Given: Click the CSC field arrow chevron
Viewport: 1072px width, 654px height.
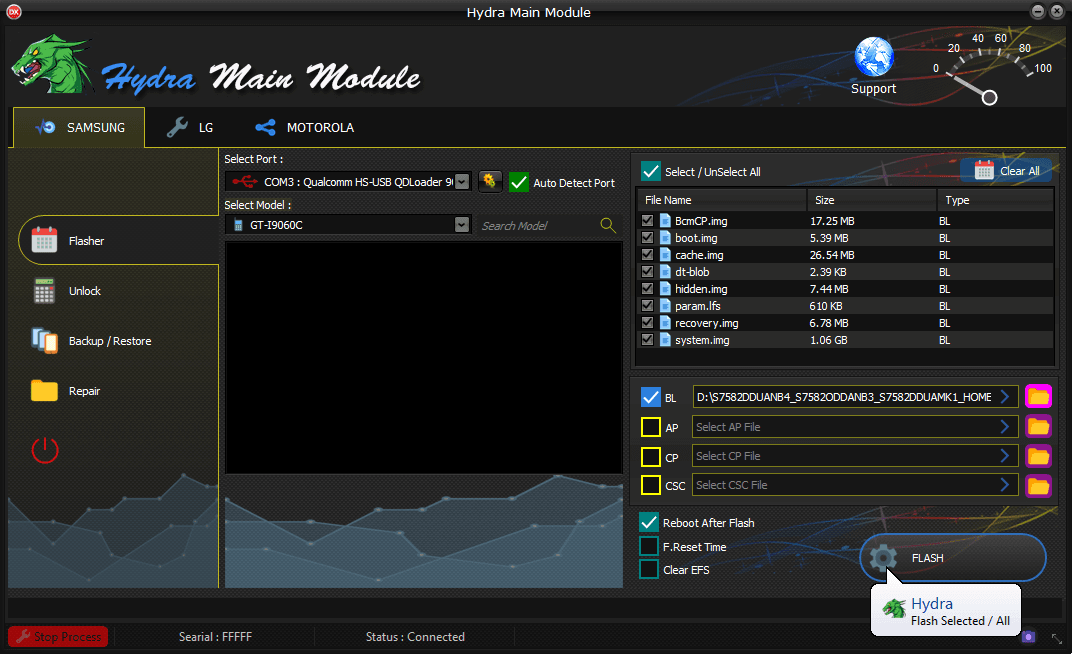Looking at the screenshot, I should point(1004,485).
